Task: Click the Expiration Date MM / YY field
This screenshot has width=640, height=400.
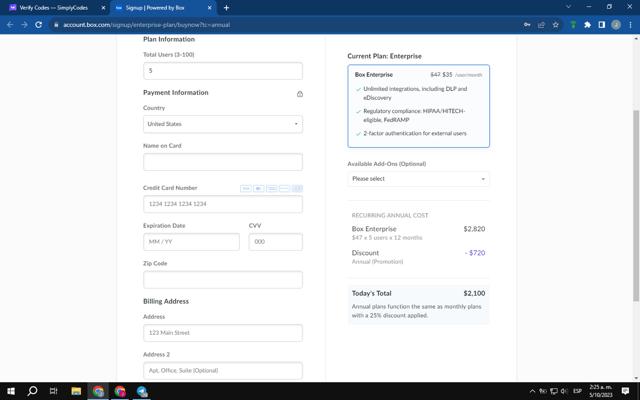Action: [x=191, y=242]
